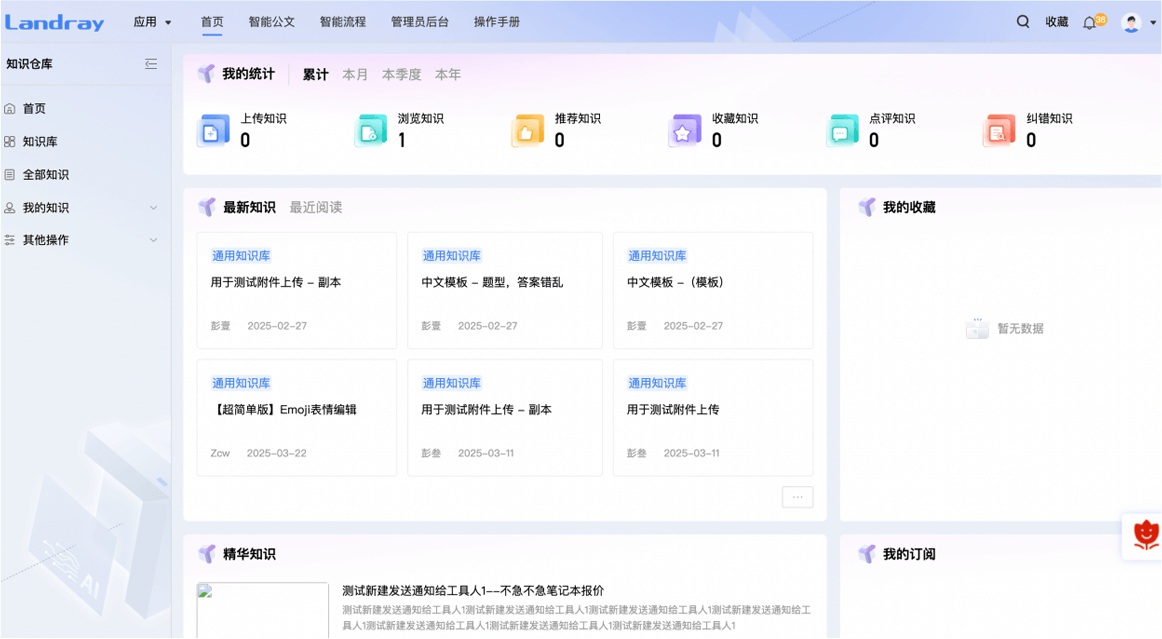Click the 浏览知识 statistics icon
Viewport: 1162px width, 639px height.
370,131
